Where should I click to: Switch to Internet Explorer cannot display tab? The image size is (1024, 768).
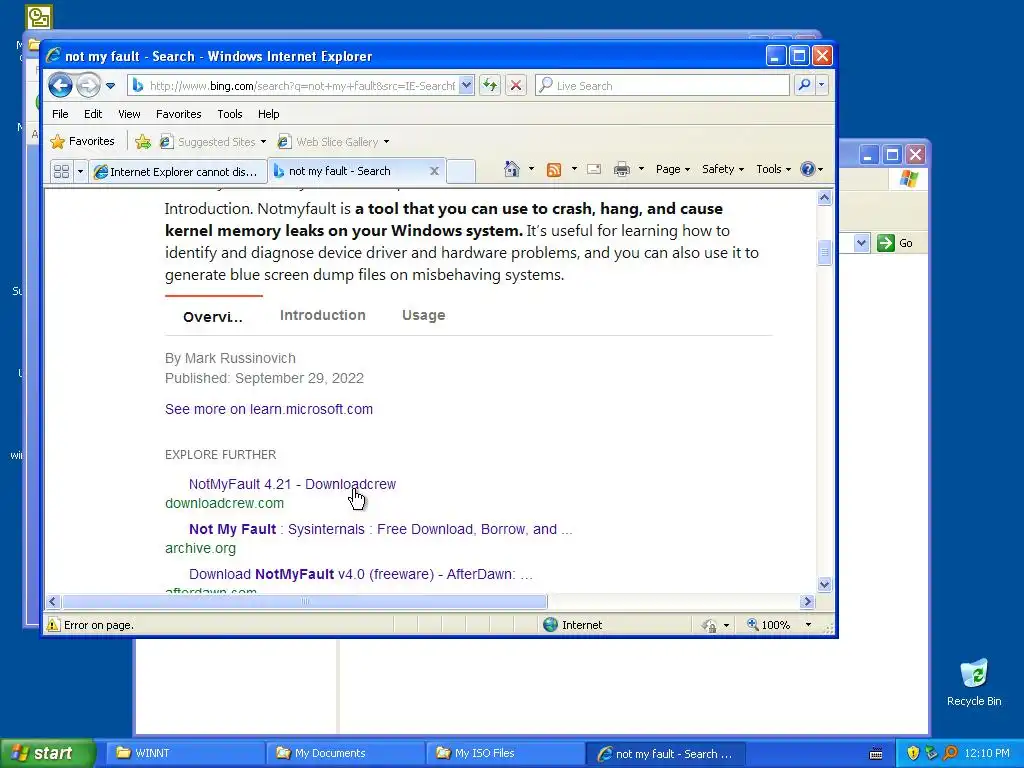pos(178,171)
